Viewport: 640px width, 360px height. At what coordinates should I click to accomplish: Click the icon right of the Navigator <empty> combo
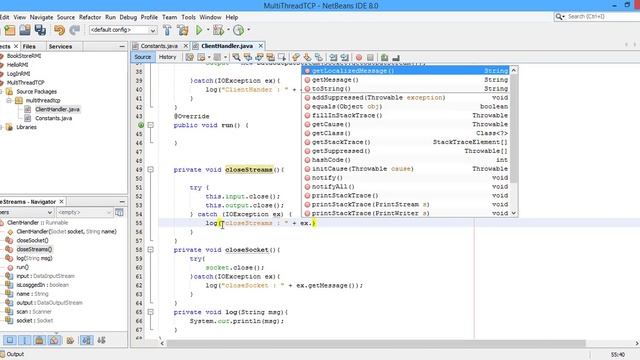click(x=119, y=212)
